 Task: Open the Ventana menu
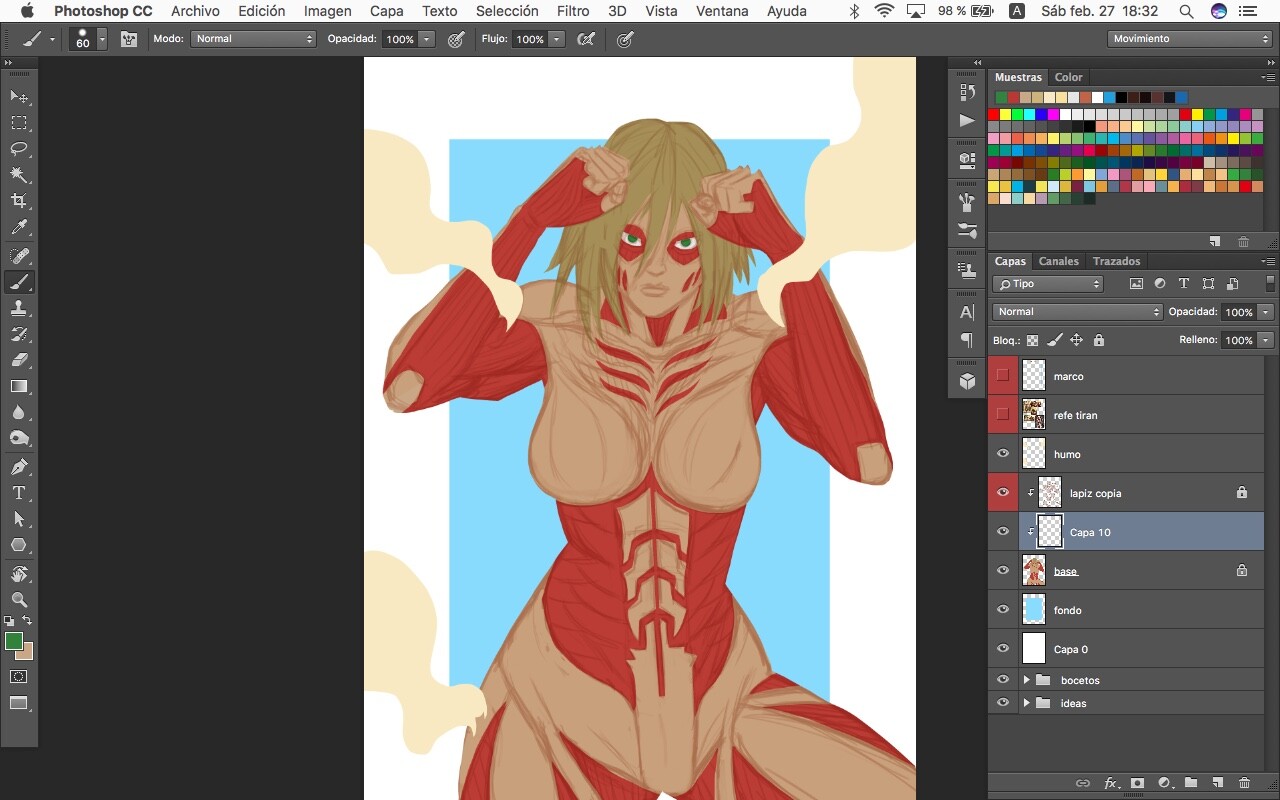click(x=722, y=11)
